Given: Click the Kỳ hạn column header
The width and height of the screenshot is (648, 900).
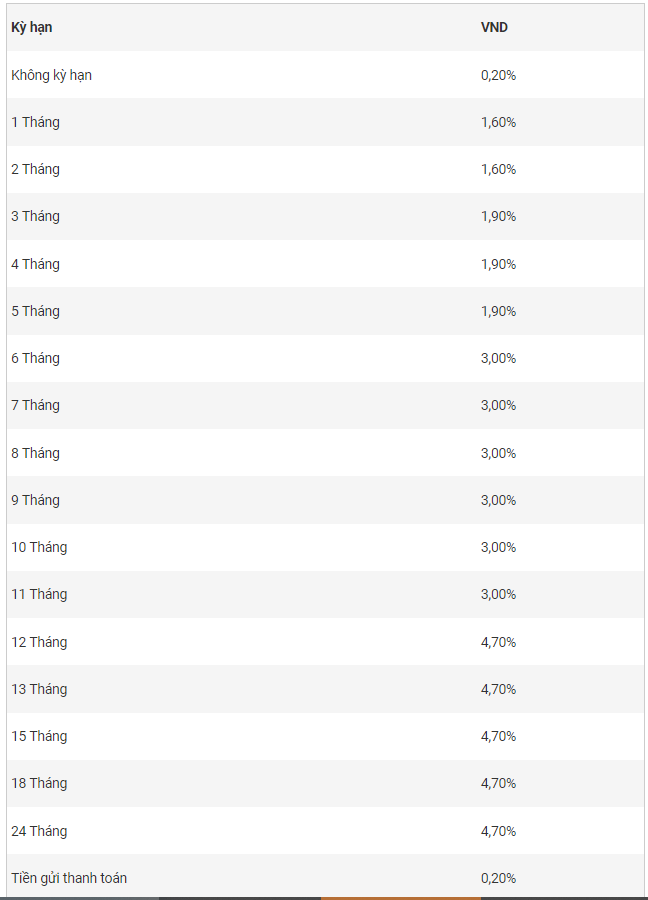Looking at the screenshot, I should coord(32,28).
